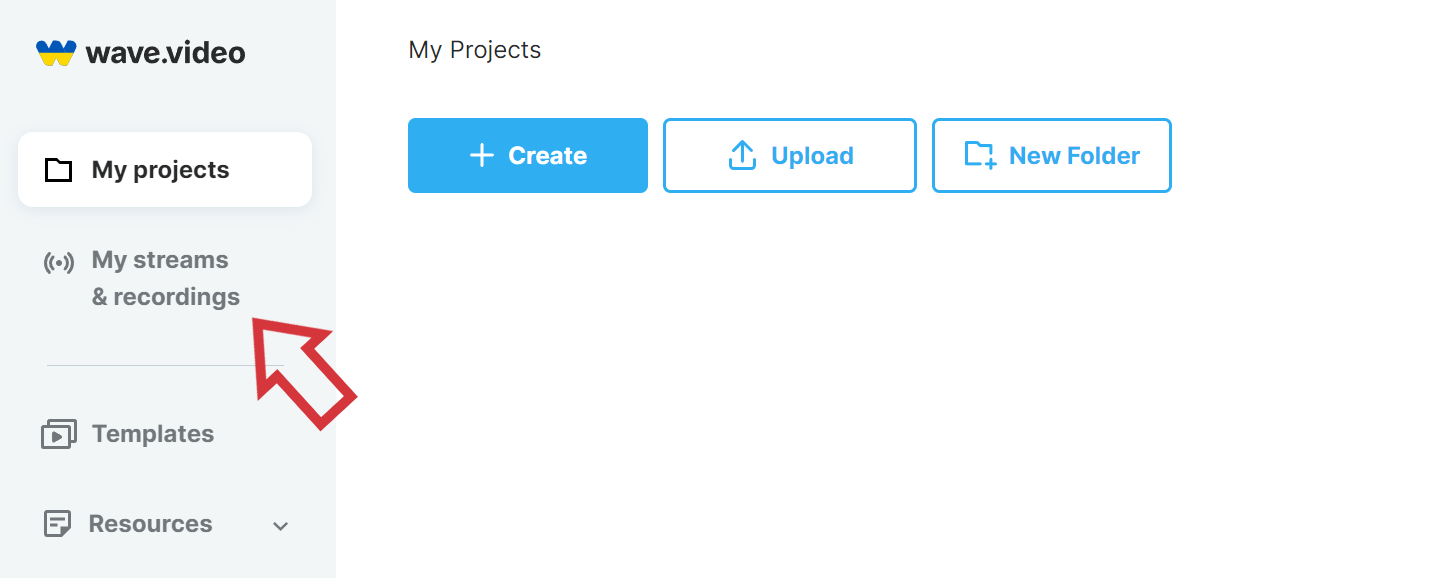Viewport: 1450px width, 578px height.
Task: Click the Resources note icon
Action: (58, 524)
